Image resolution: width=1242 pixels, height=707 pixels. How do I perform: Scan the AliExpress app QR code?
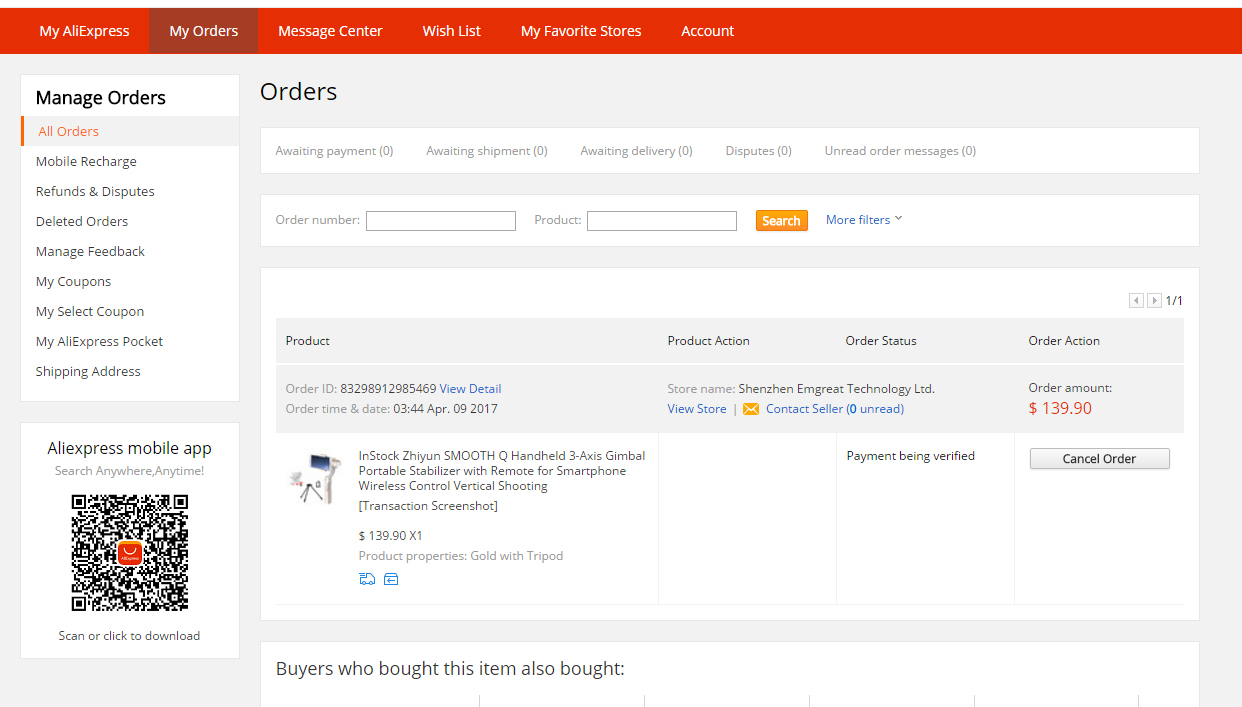(129, 553)
